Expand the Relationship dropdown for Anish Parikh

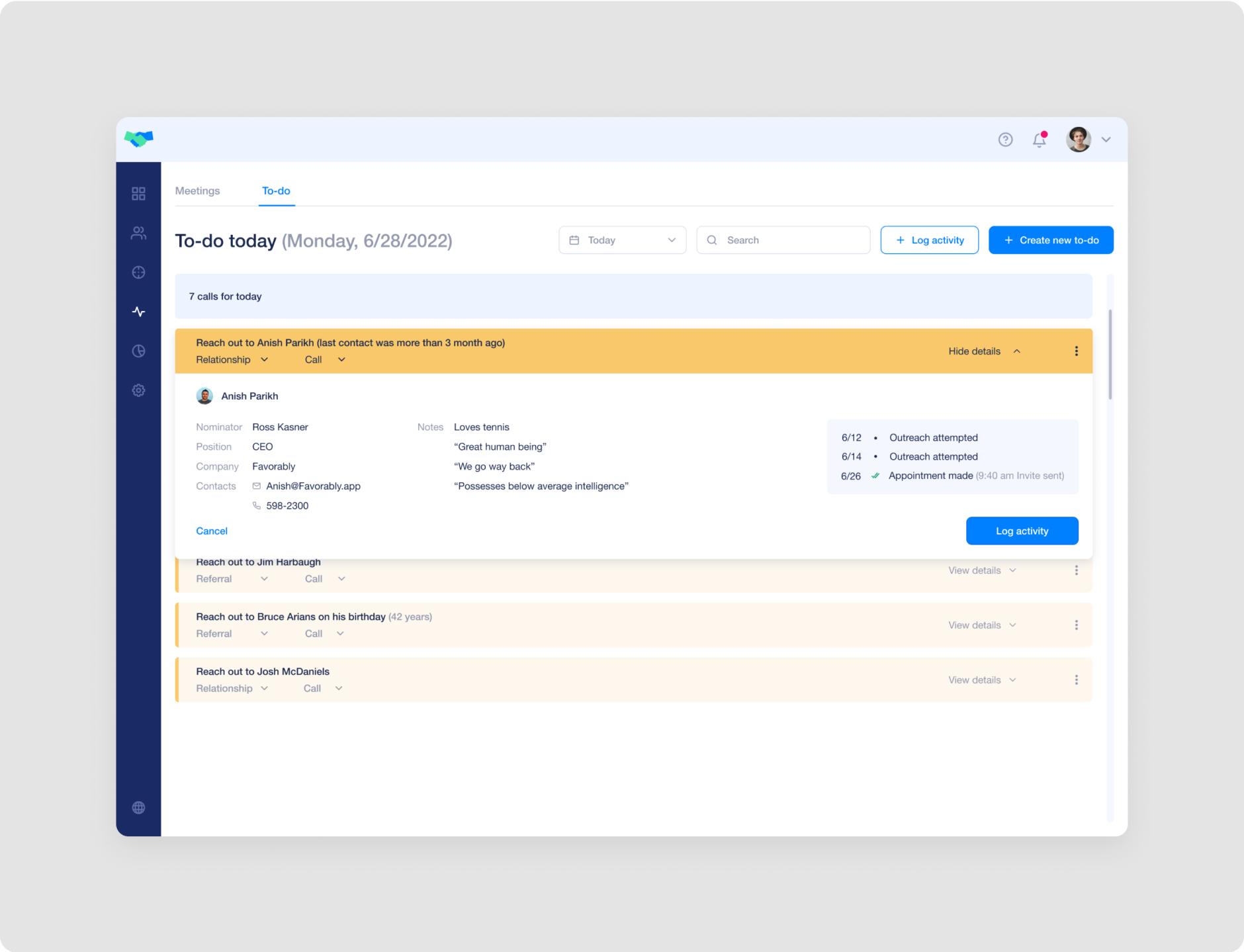pos(231,359)
